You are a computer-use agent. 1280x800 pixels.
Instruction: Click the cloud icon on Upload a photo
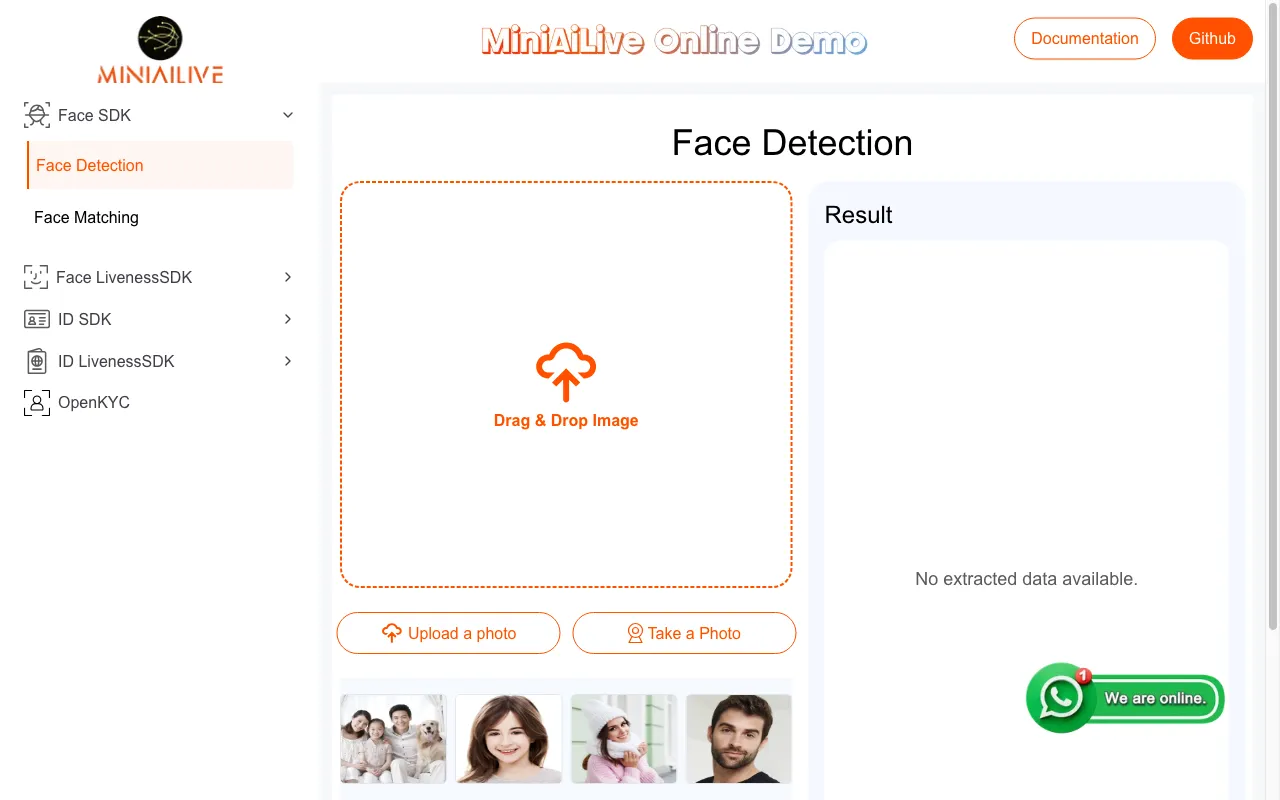pyautogui.click(x=392, y=633)
